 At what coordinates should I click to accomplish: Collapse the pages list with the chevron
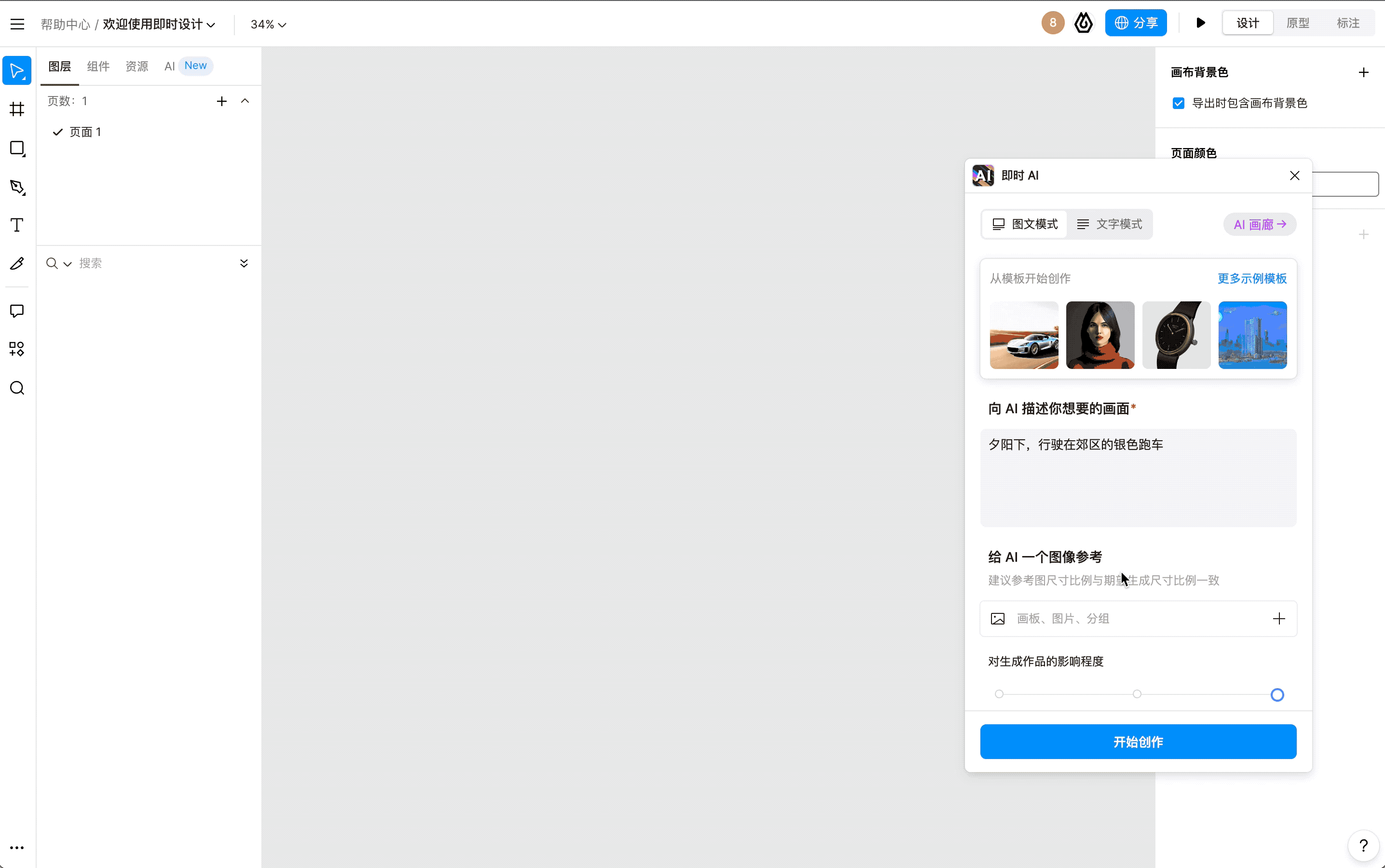pyautogui.click(x=244, y=100)
